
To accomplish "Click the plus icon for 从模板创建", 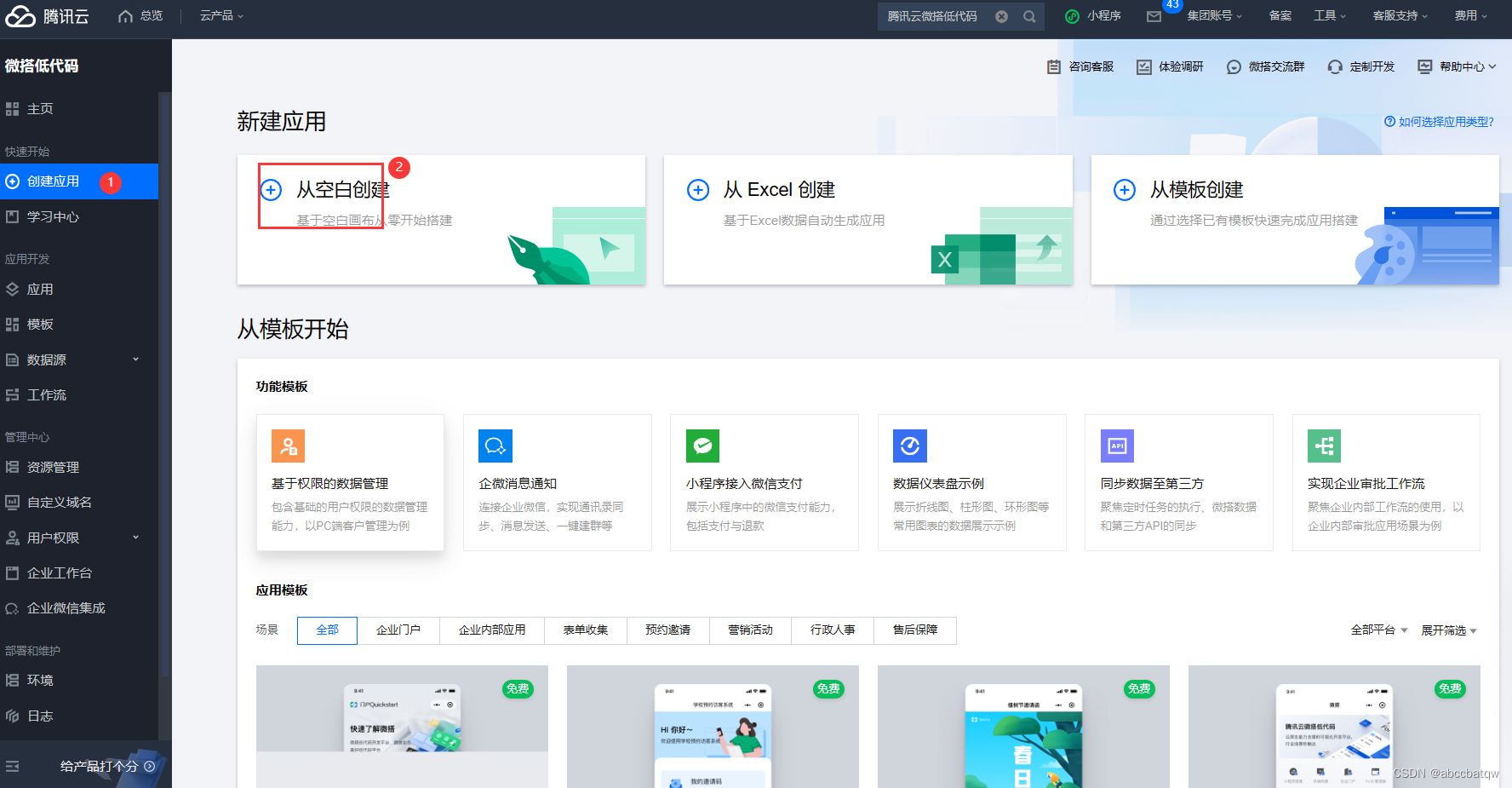I will click(1125, 189).
